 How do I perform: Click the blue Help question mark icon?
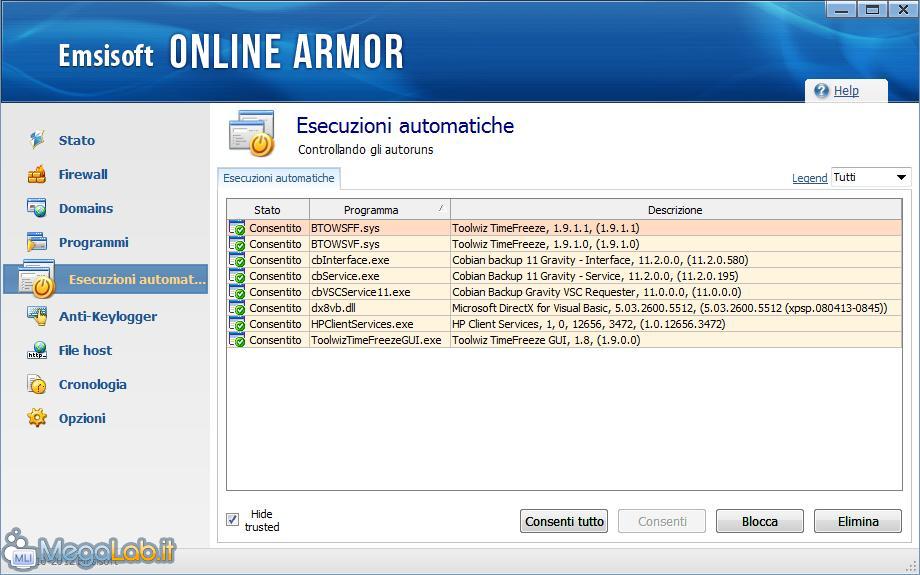822,91
